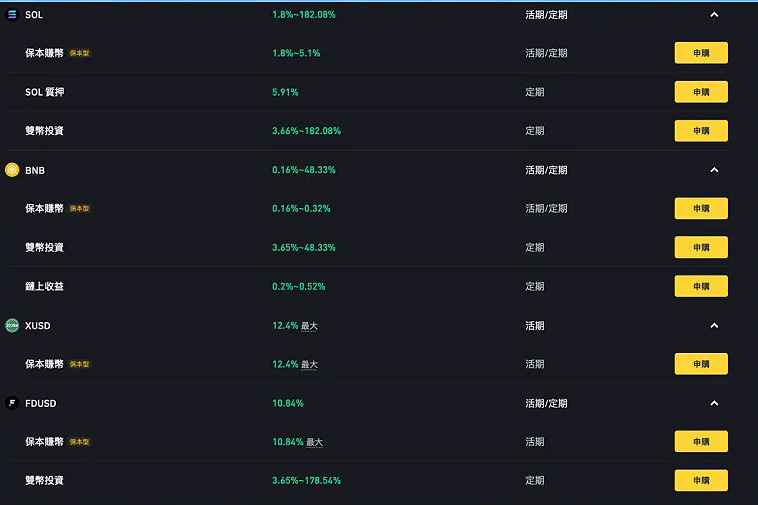
Task: Subscribe to SOL 保本賺幣 product
Action: coord(700,53)
